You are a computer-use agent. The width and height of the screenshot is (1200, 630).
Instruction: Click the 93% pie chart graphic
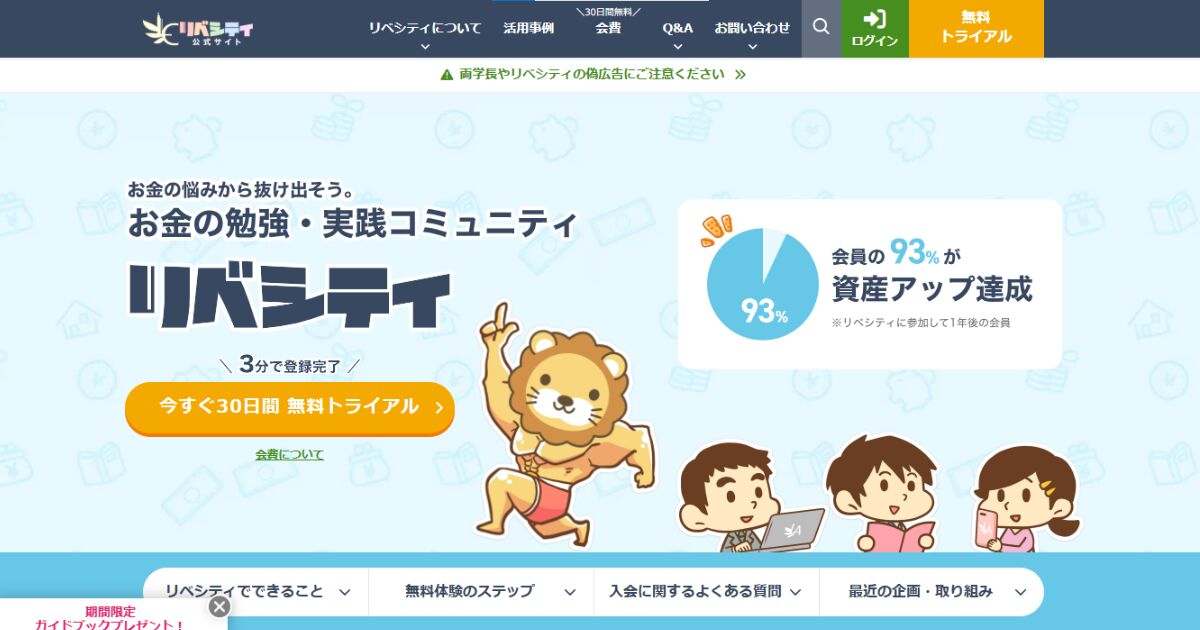pos(763,284)
